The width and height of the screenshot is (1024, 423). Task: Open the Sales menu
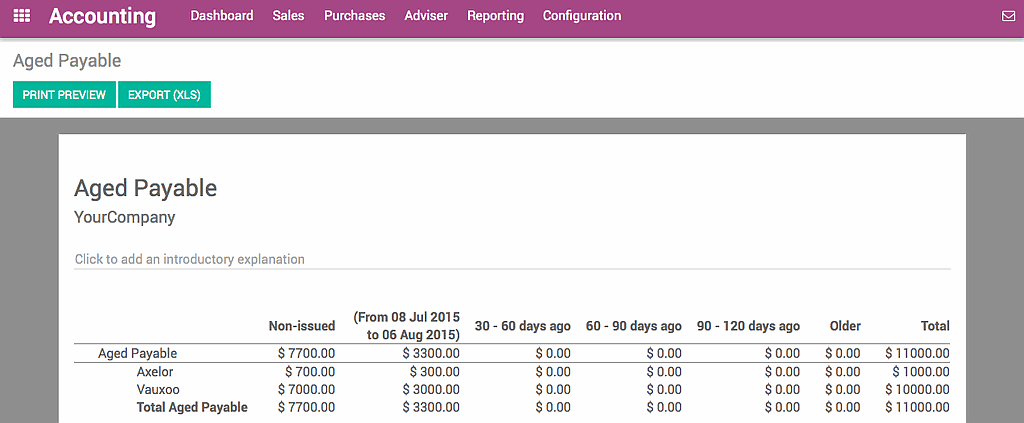[288, 16]
